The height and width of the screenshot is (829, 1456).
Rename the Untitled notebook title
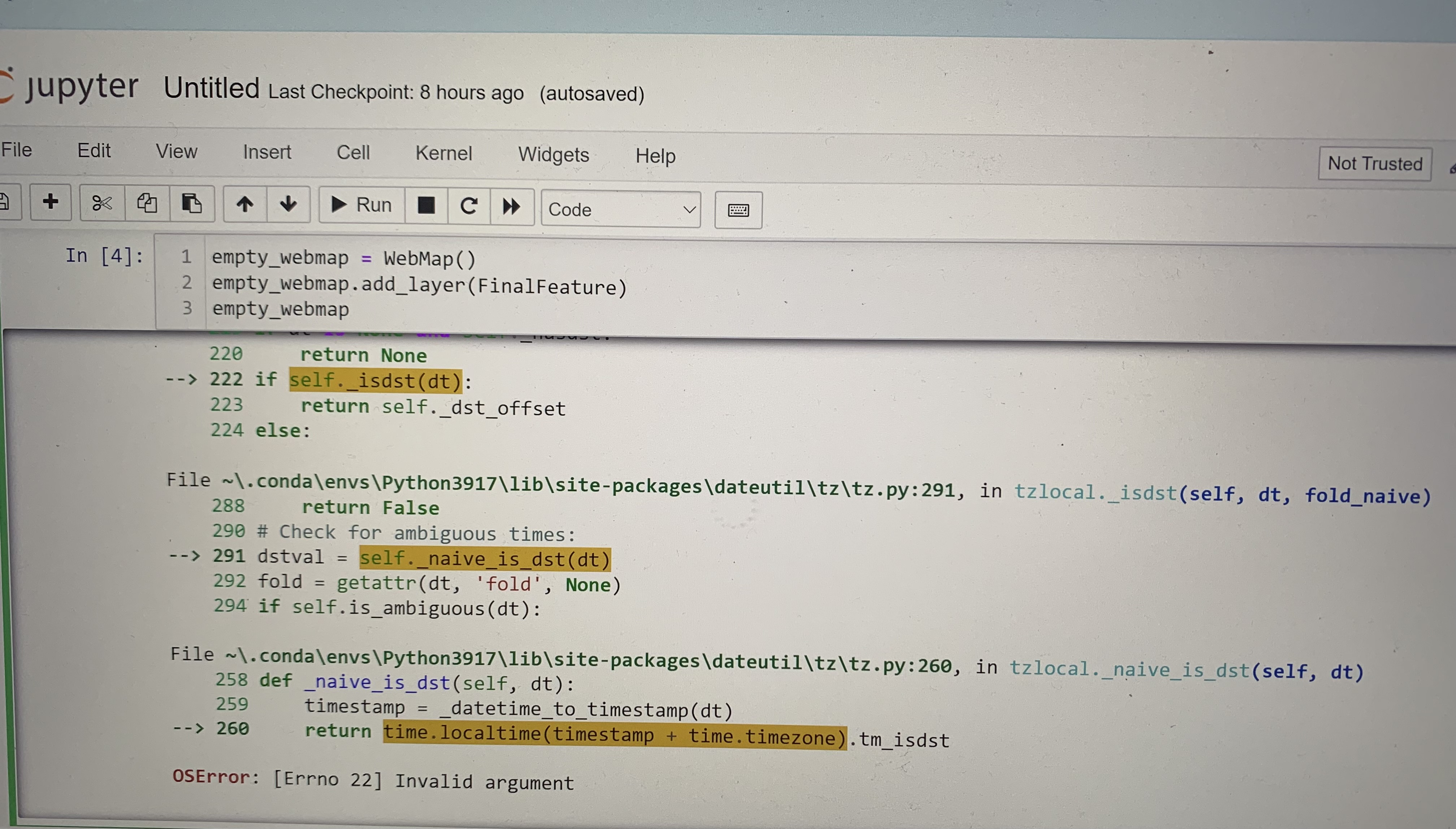(211, 88)
